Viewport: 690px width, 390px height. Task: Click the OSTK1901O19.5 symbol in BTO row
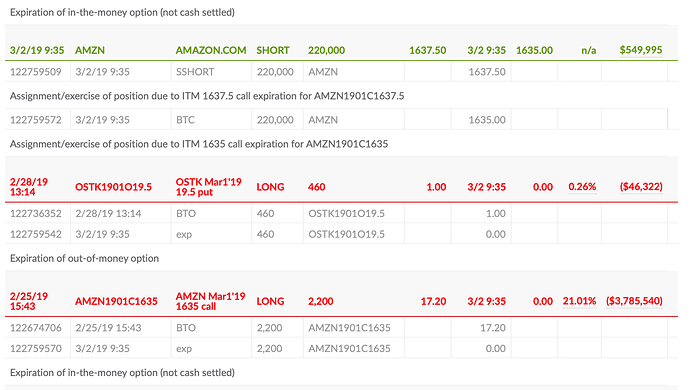click(x=346, y=213)
